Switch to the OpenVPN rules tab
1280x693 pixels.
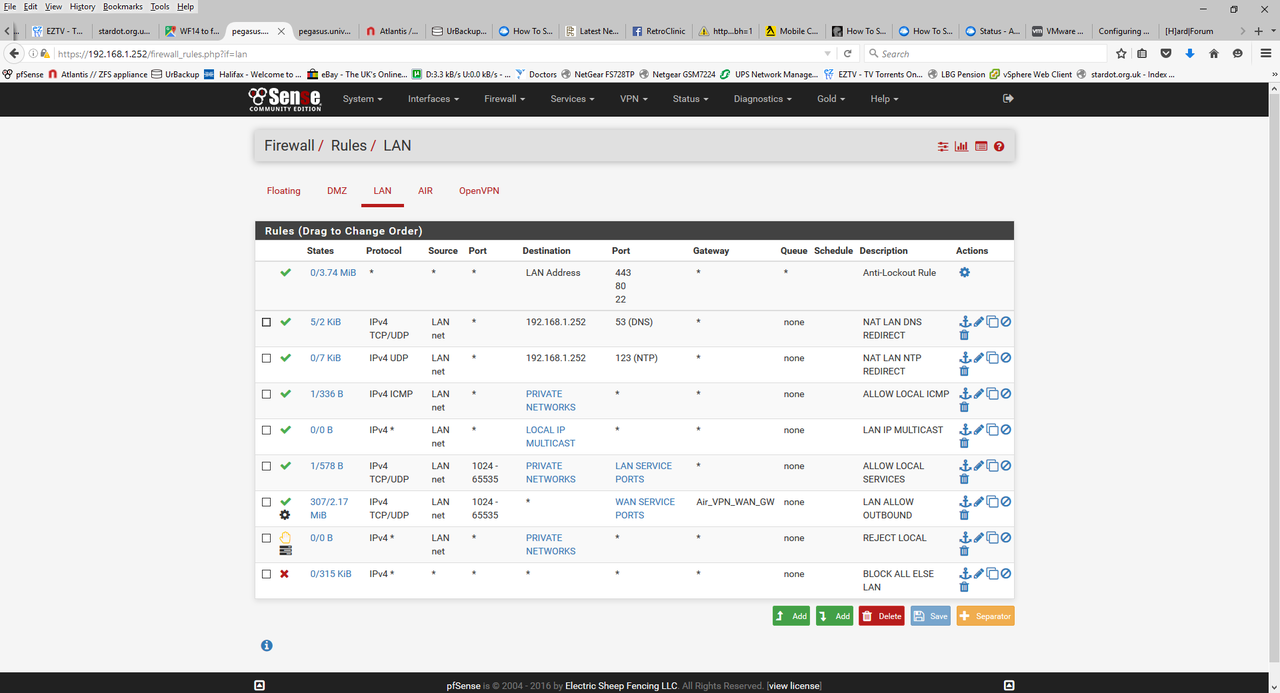pos(478,191)
